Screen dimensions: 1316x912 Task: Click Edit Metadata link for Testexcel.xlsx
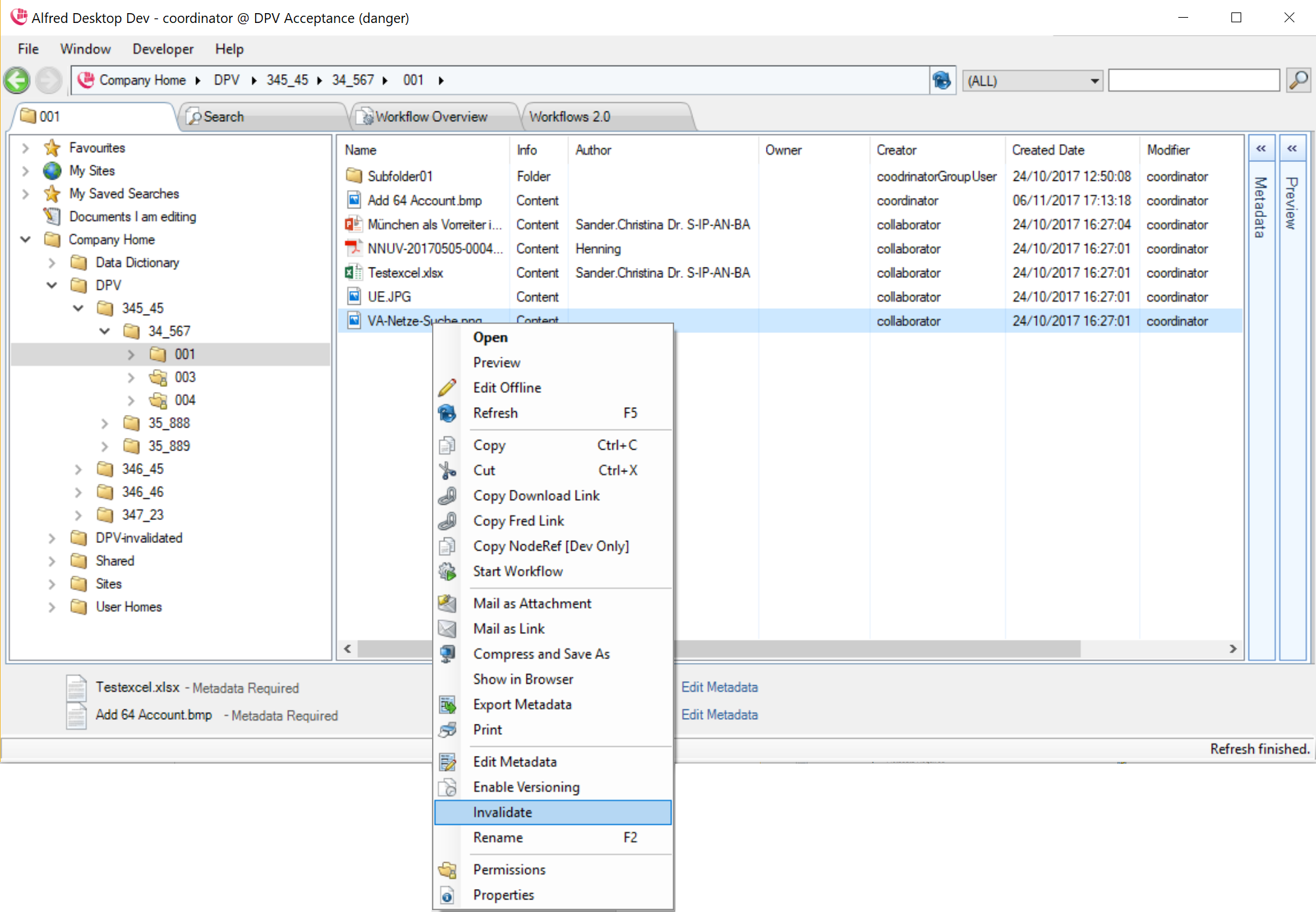pos(719,687)
